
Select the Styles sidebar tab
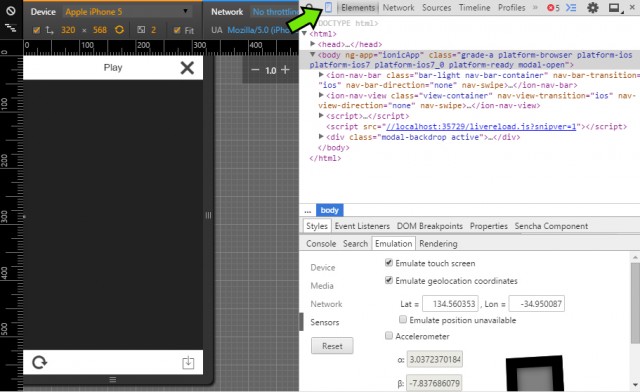click(x=317, y=226)
